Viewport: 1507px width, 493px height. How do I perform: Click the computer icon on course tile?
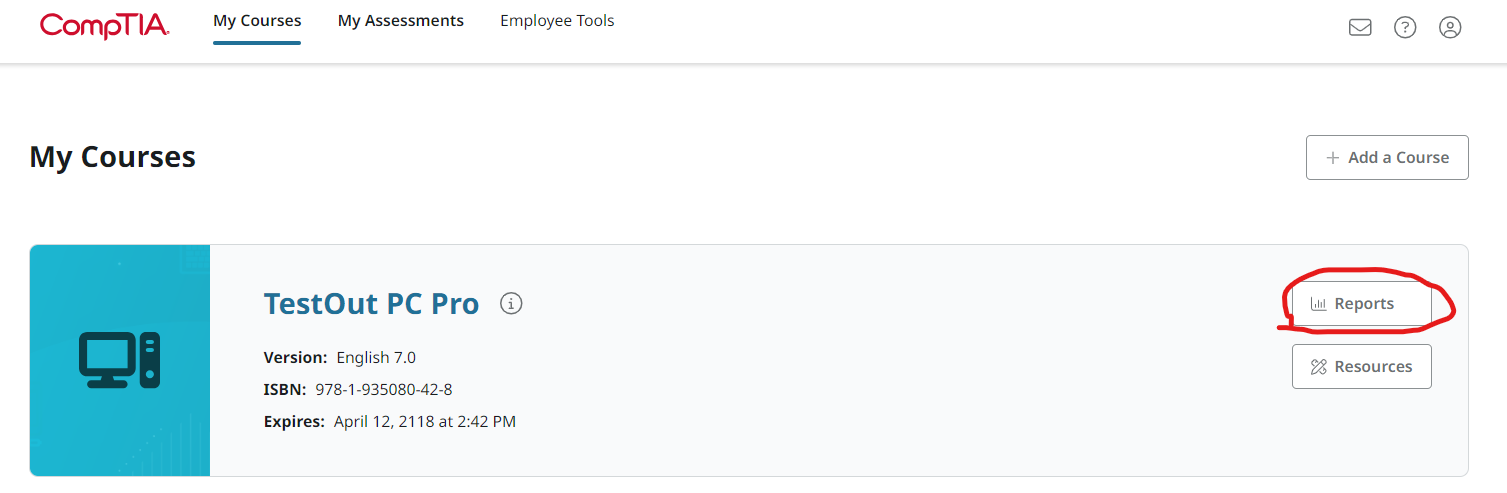[x=120, y=360]
